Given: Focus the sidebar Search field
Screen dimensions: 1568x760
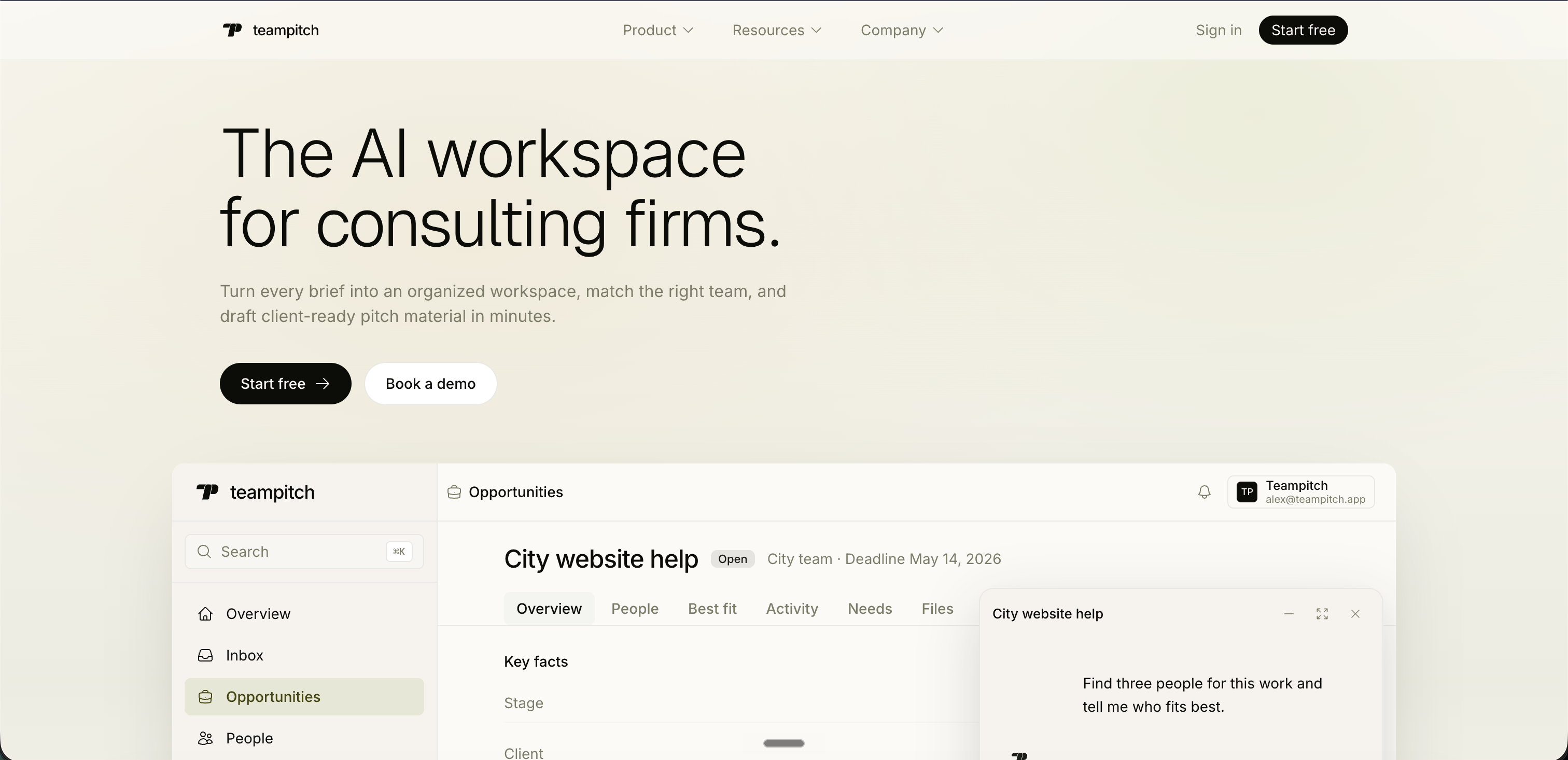Looking at the screenshot, I should 304,551.
